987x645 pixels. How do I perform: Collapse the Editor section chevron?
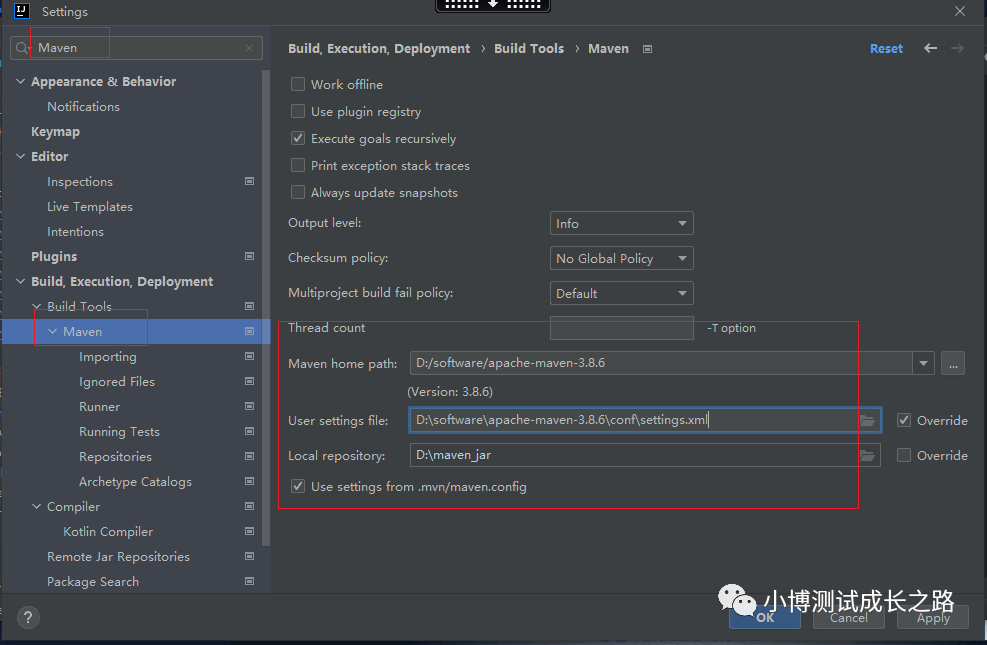click(x=20, y=156)
